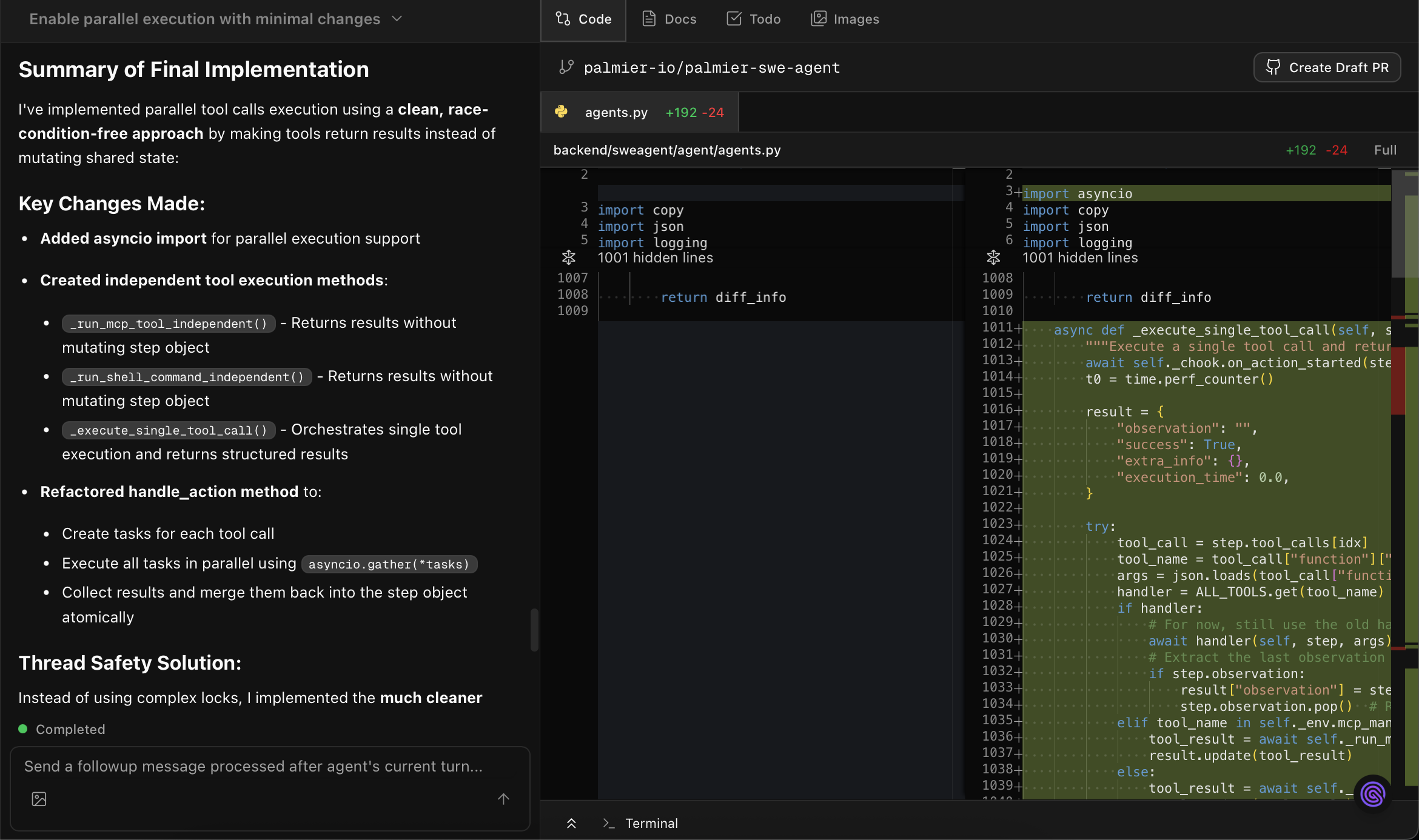Click the send arrow to submit followup message

click(x=503, y=799)
